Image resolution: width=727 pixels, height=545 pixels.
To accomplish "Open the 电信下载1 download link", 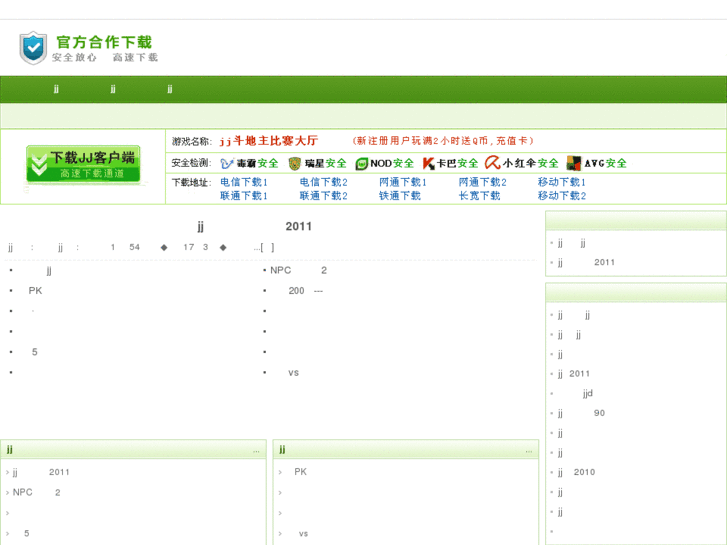I will 244,182.
